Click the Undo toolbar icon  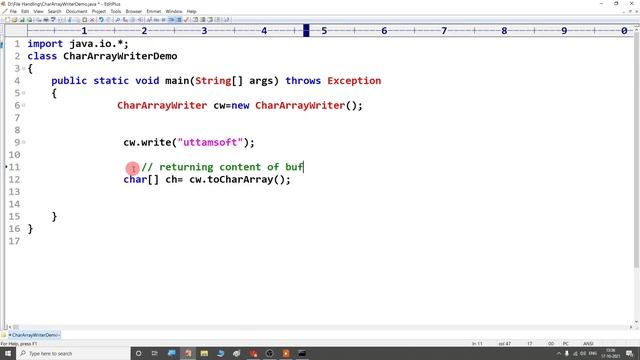101,20
